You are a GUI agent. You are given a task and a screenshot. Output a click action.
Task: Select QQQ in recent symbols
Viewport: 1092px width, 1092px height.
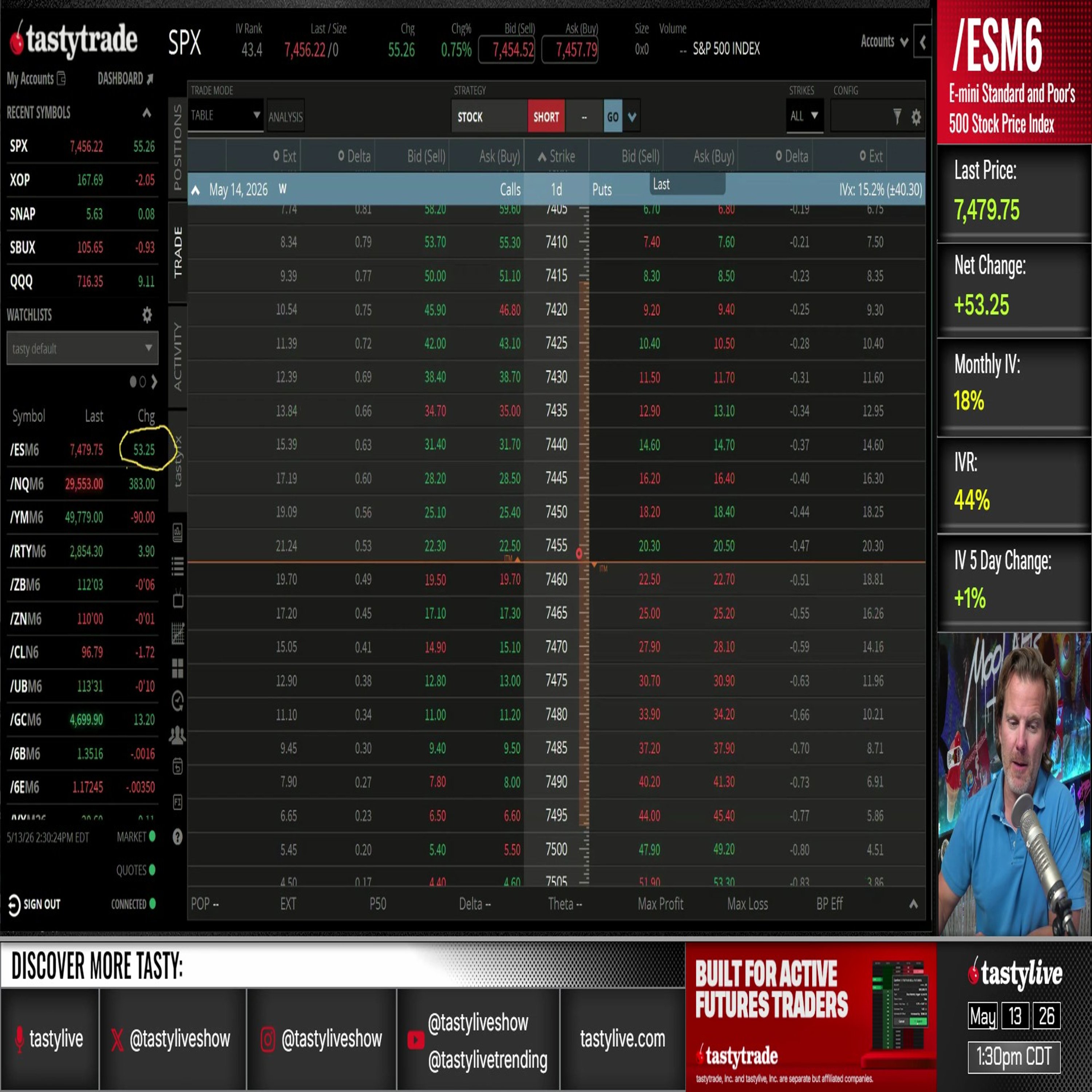82,281
